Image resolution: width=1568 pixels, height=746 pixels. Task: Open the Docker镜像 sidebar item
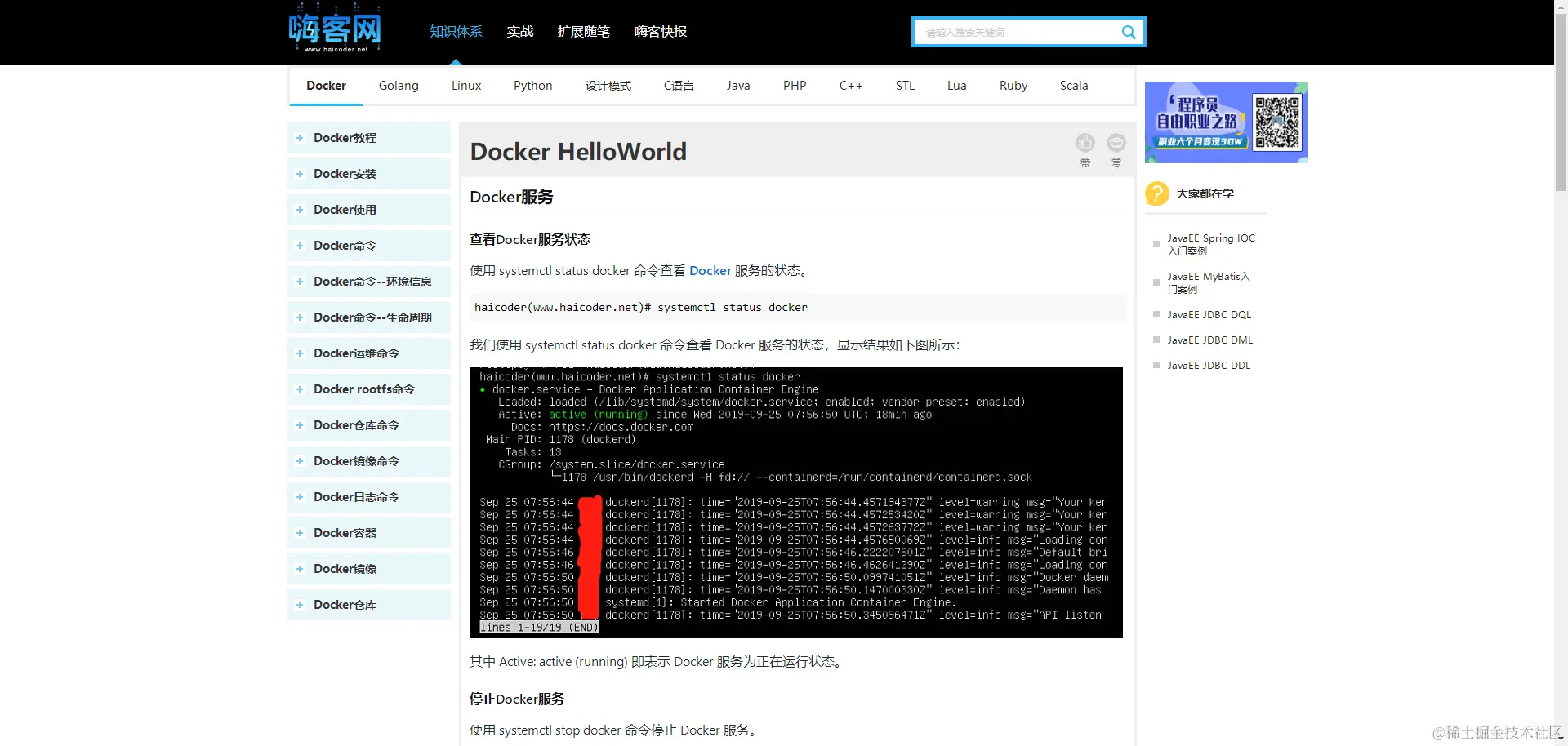[369, 569]
